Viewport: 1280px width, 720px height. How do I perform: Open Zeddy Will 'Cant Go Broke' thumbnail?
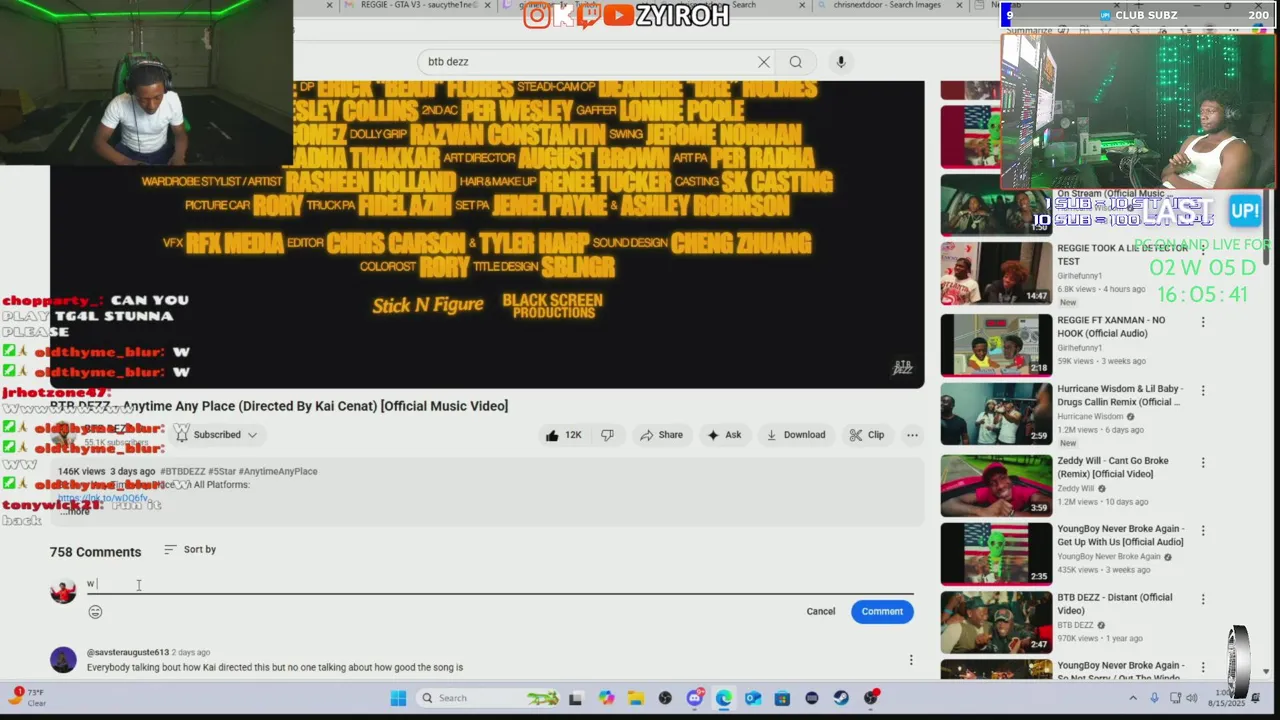pyautogui.click(x=996, y=485)
